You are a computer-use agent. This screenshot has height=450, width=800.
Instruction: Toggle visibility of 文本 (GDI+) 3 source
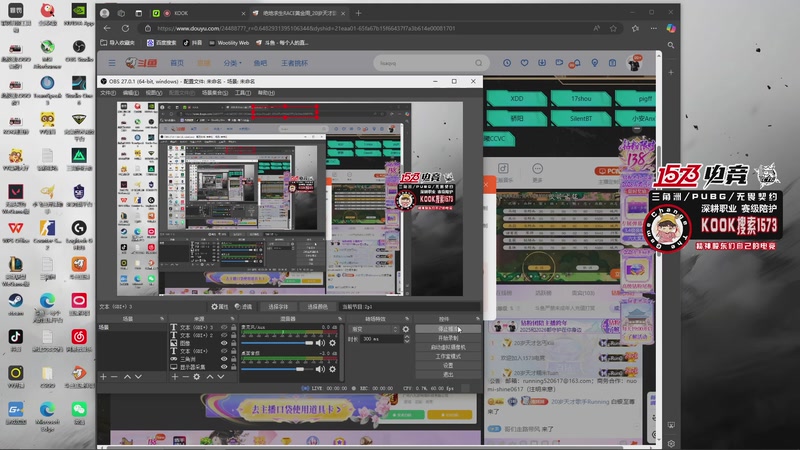click(223, 328)
